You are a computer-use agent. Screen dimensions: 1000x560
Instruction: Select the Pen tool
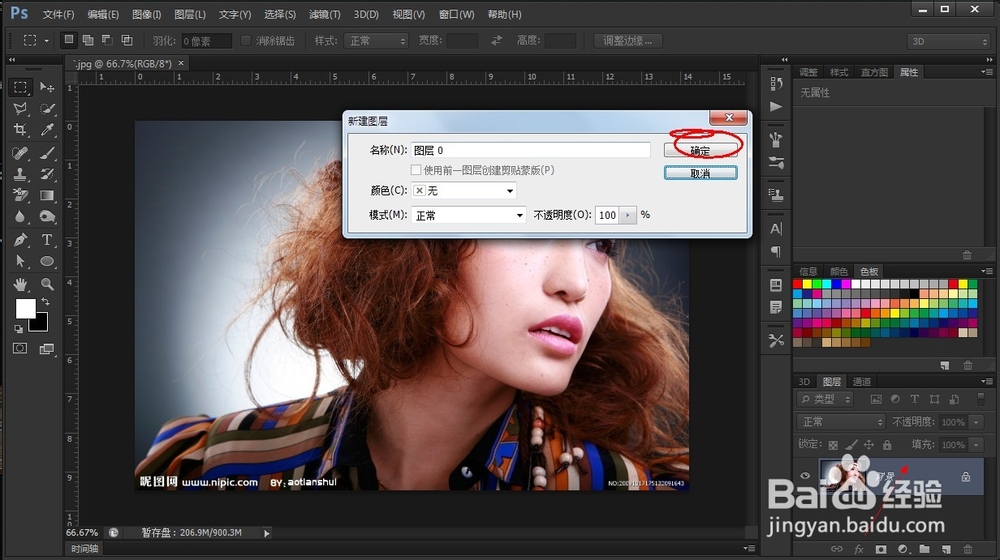[20, 240]
